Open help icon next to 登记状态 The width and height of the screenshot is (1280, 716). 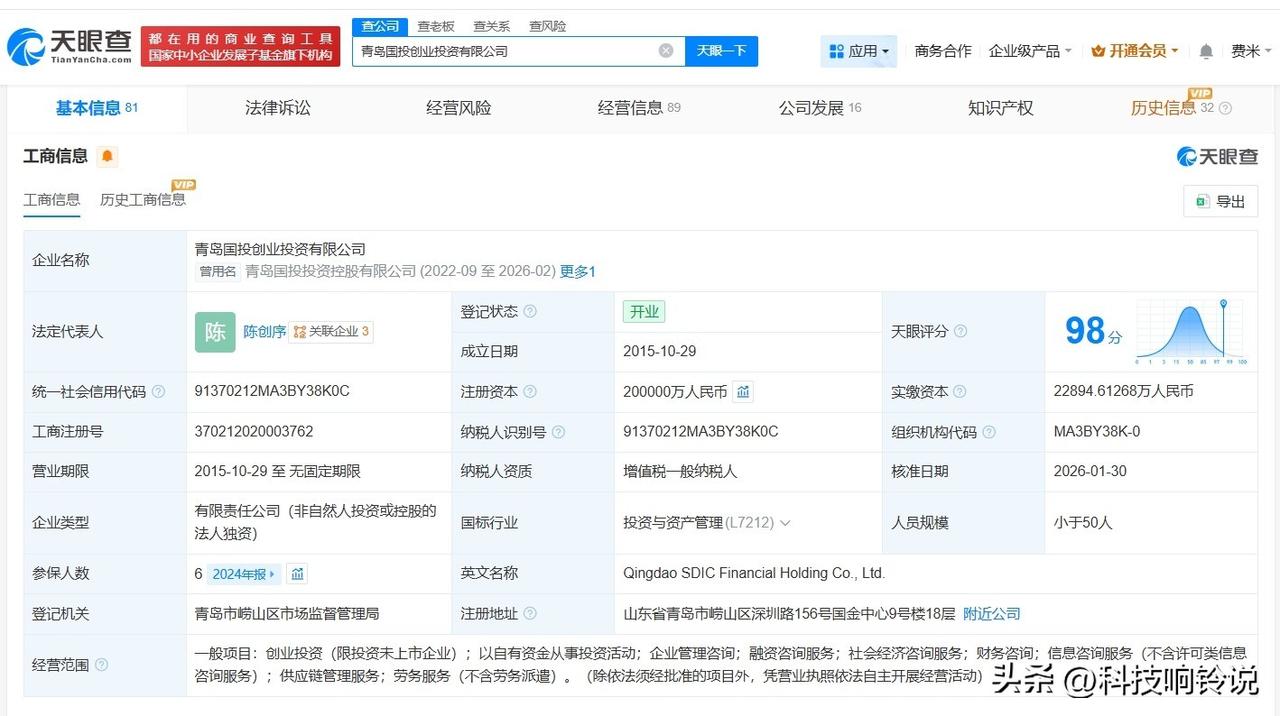[530, 312]
